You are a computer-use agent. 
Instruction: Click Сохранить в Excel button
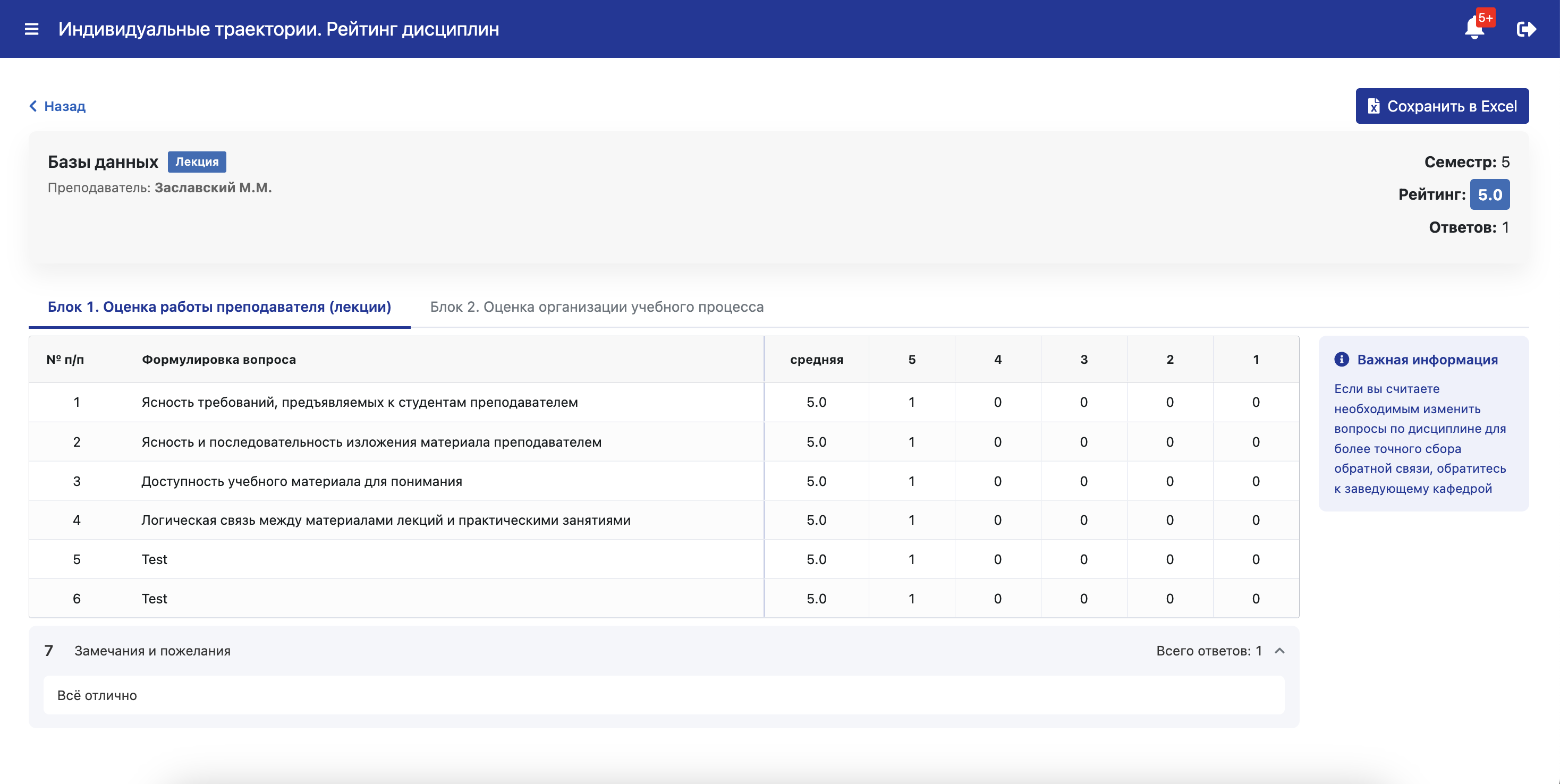(1442, 106)
